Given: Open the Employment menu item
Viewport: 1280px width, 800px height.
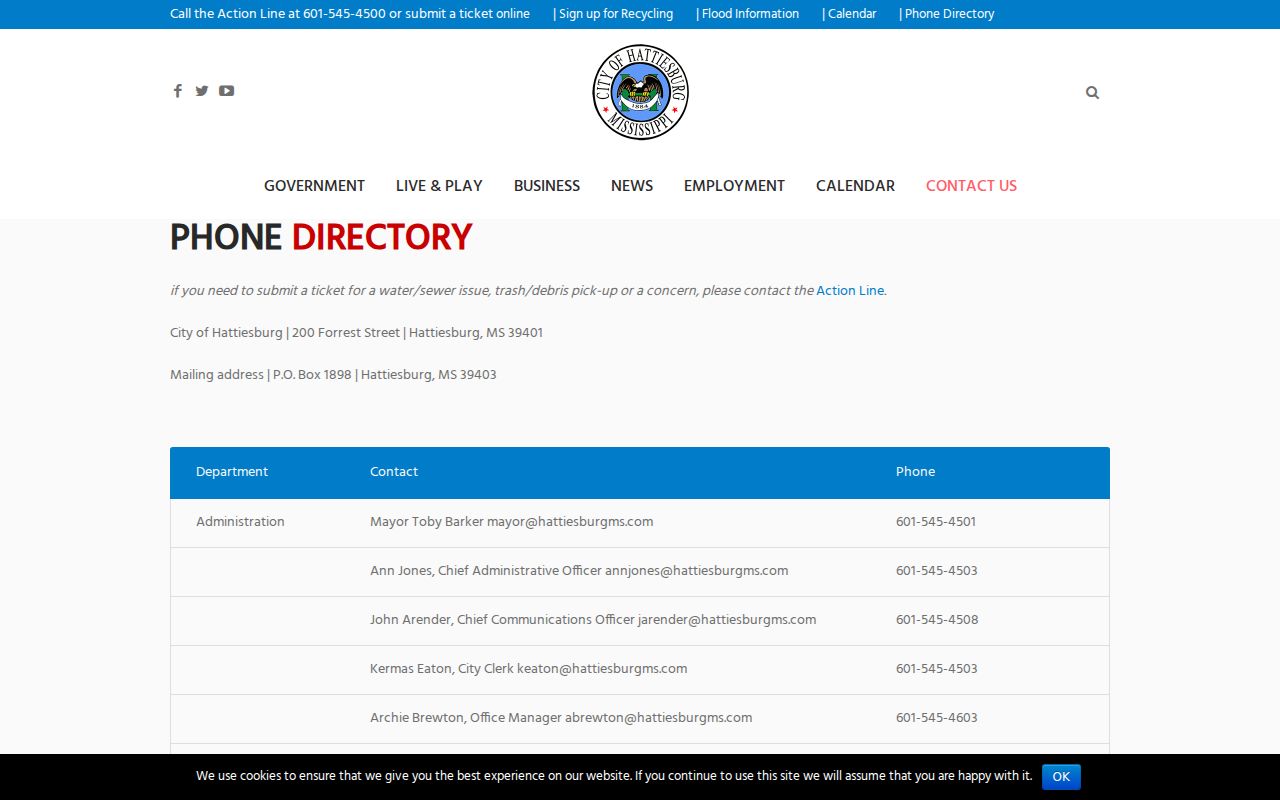Looking at the screenshot, I should pyautogui.click(x=734, y=186).
